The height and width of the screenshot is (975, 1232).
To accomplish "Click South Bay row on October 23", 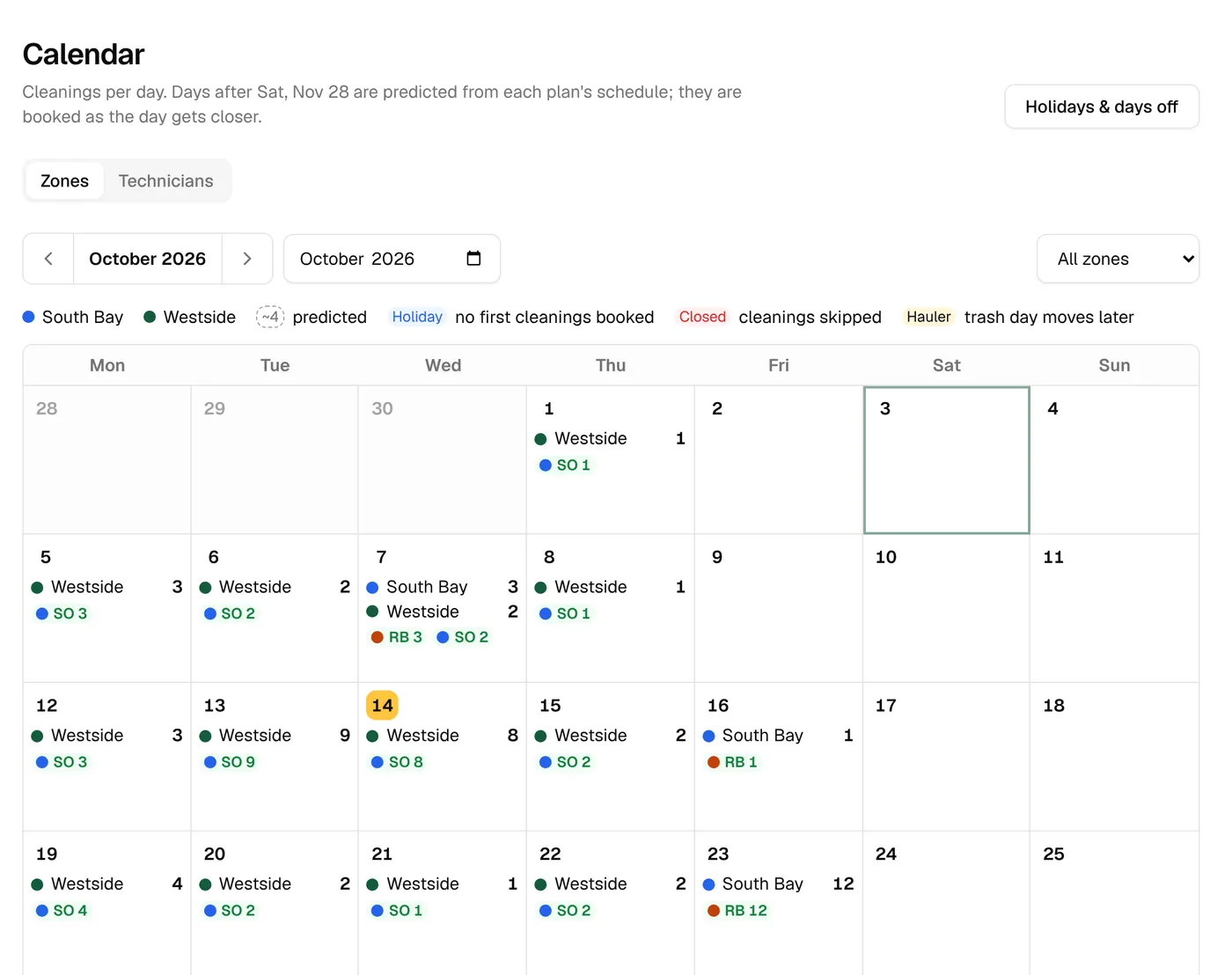I will pyautogui.click(x=778, y=884).
